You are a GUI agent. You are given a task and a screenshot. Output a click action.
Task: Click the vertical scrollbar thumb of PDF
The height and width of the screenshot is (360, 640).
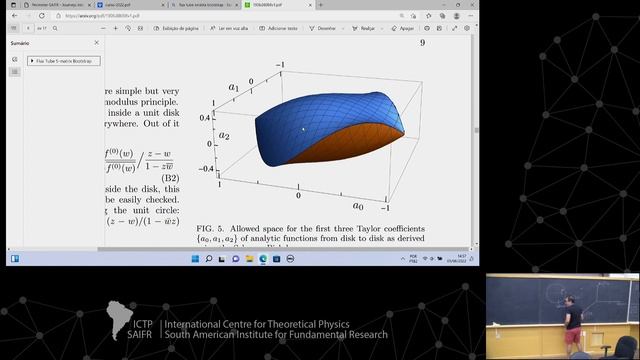tap(476, 130)
